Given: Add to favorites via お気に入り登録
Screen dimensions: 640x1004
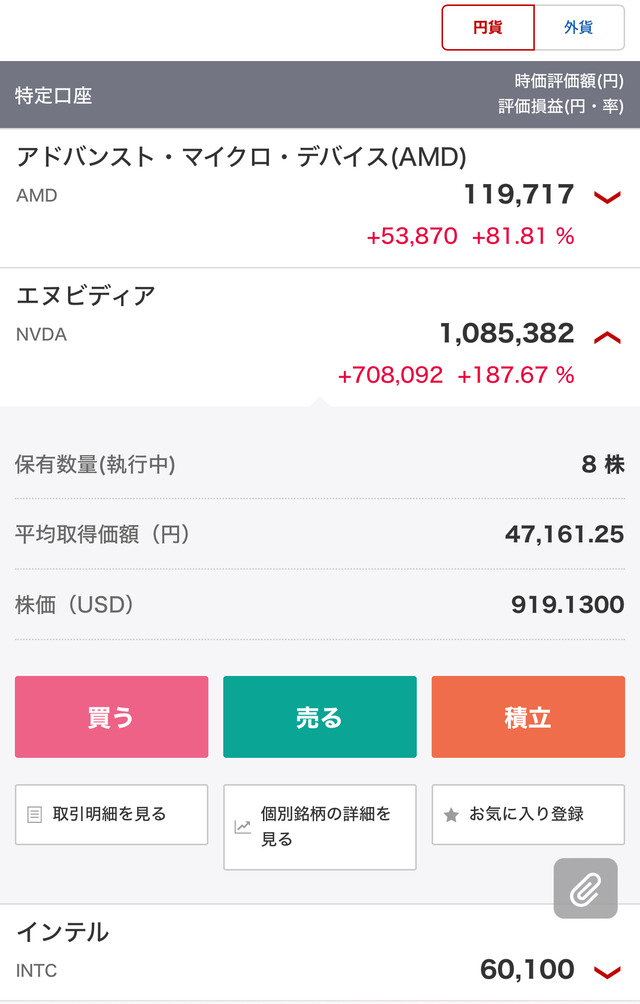Looking at the screenshot, I should coord(528,814).
